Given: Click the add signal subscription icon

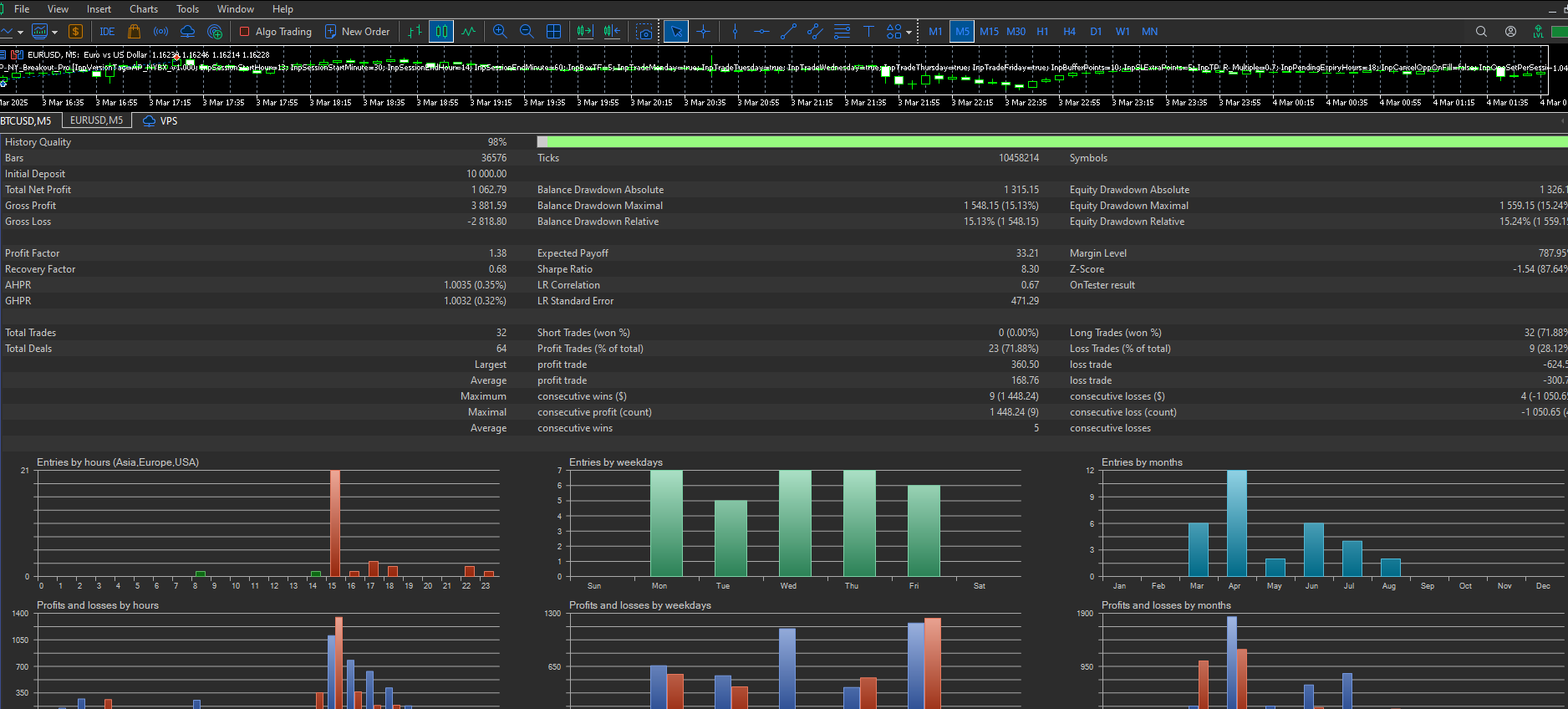Looking at the screenshot, I should [215, 32].
